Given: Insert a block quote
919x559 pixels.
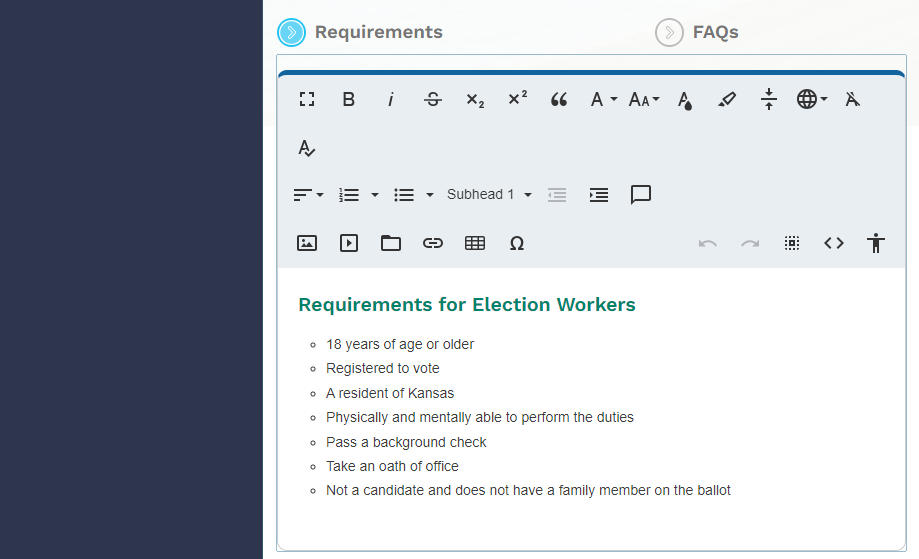Looking at the screenshot, I should click(x=559, y=99).
